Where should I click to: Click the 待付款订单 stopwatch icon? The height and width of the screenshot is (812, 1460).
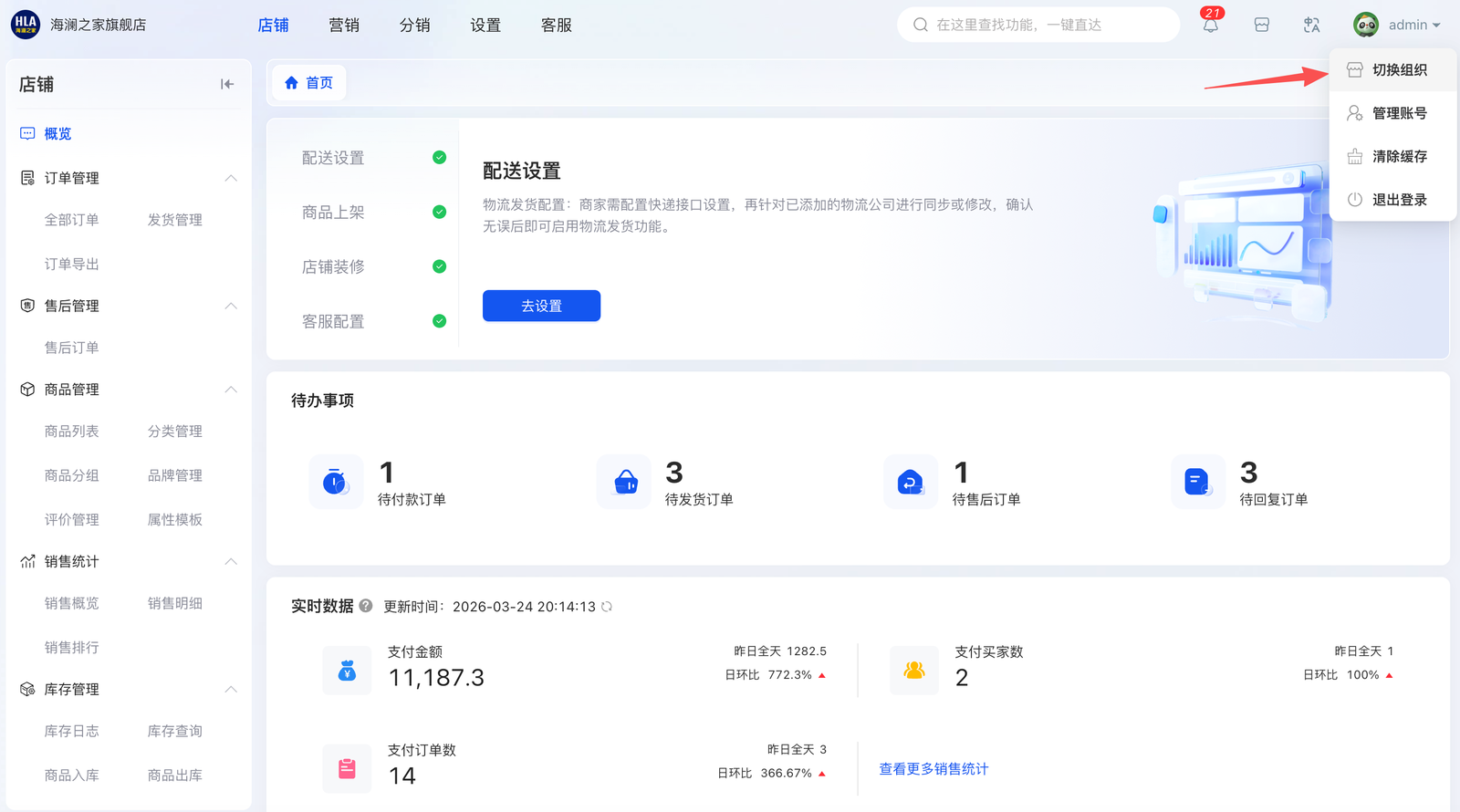click(x=336, y=482)
